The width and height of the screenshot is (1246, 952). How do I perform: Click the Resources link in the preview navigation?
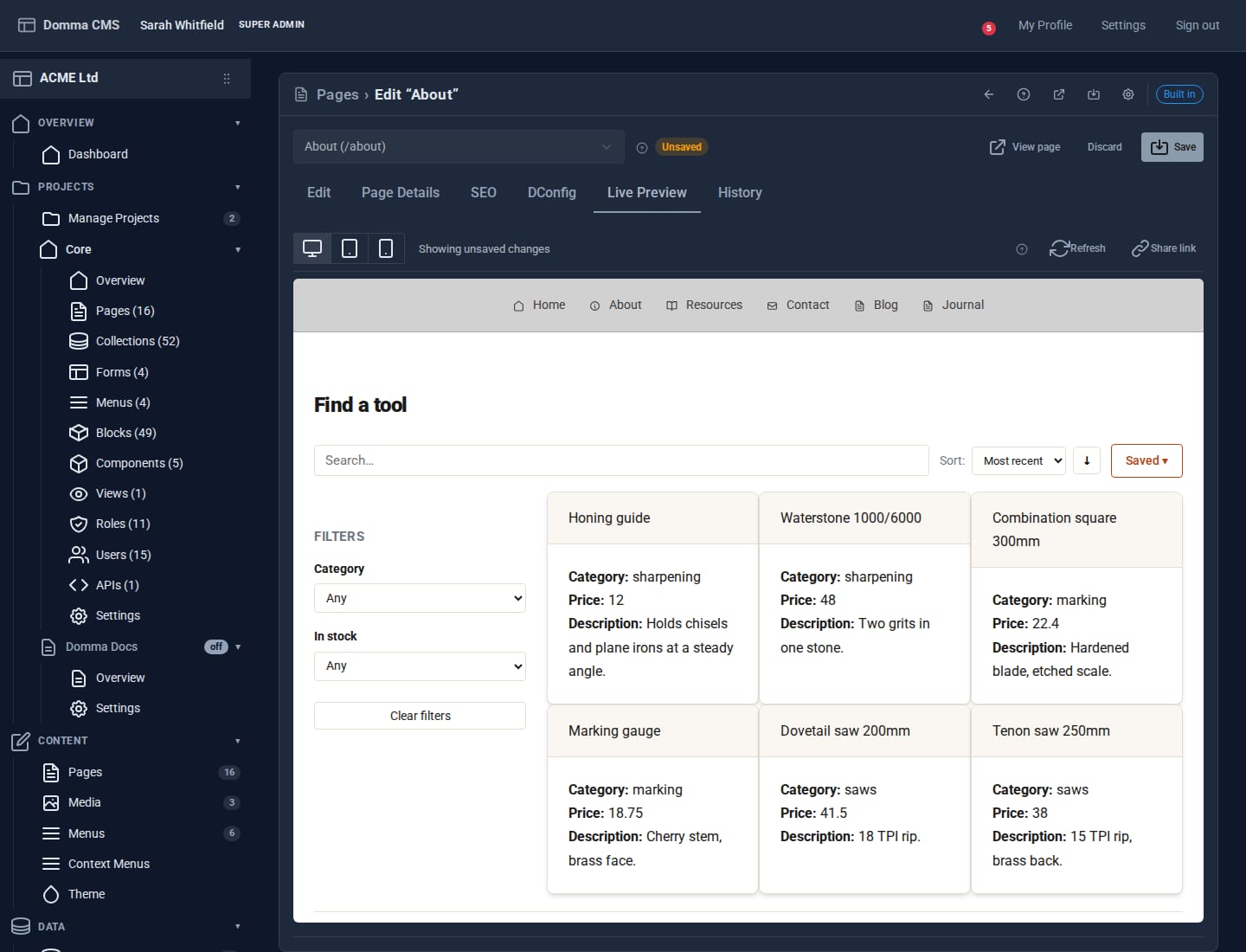(704, 305)
